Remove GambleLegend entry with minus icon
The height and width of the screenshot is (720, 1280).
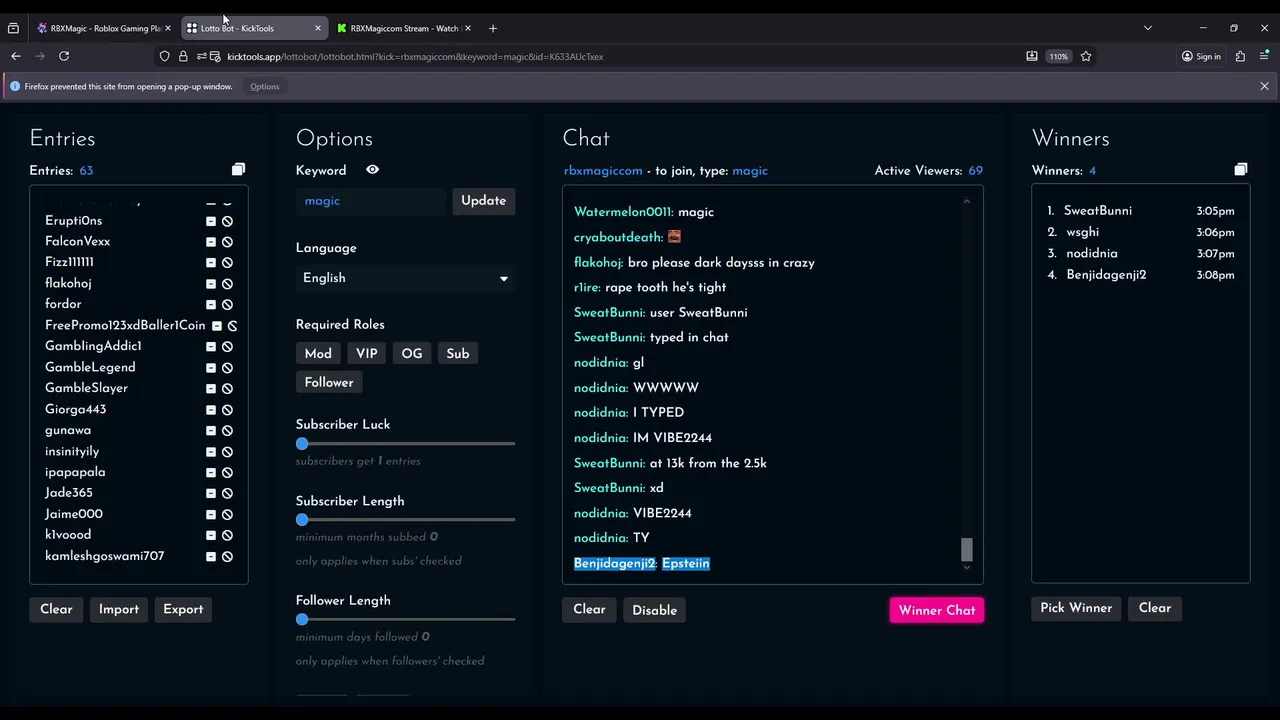(211, 368)
